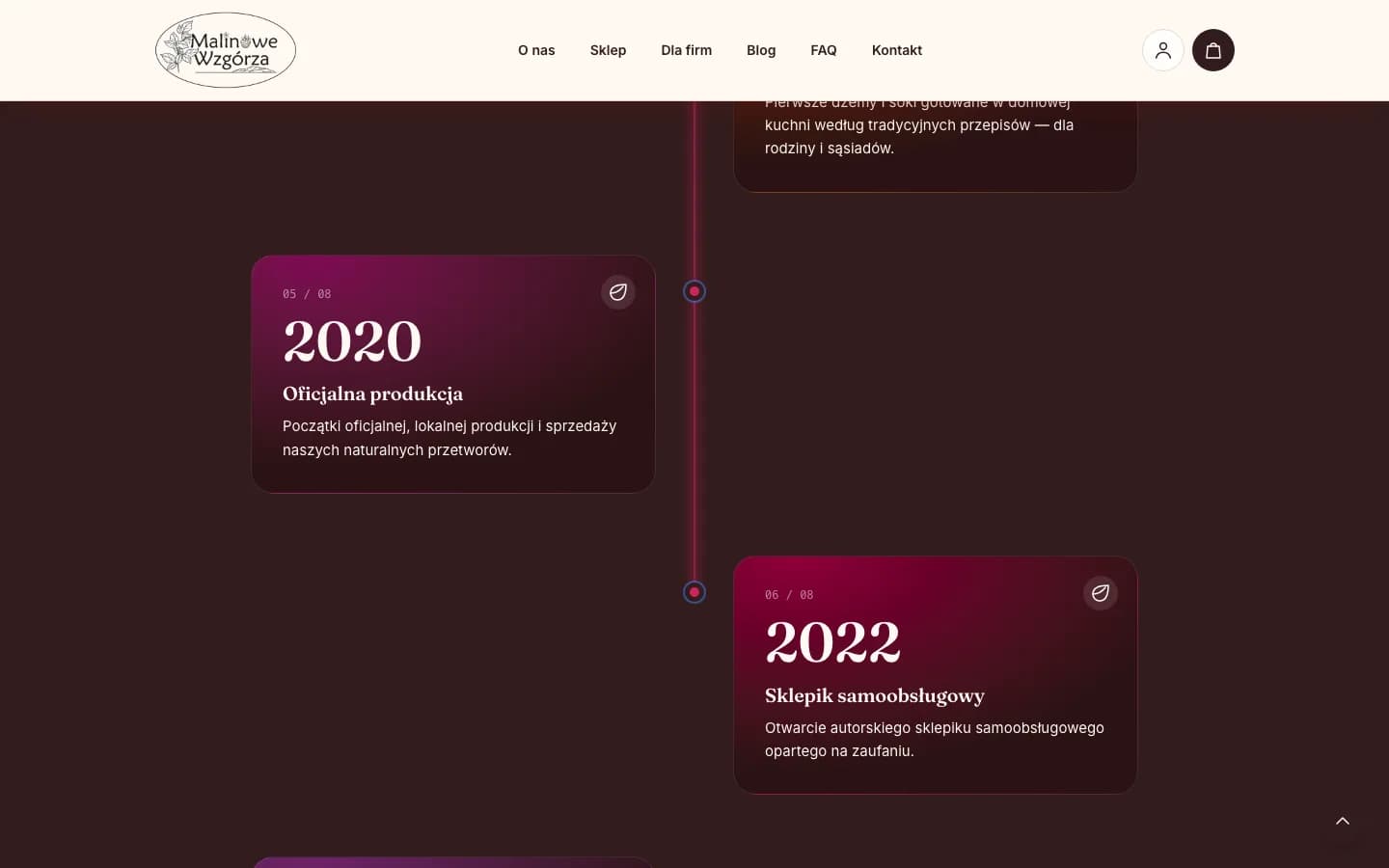The width and height of the screenshot is (1389, 868).
Task: Select the timeline marker for 2022
Action: pos(694,592)
